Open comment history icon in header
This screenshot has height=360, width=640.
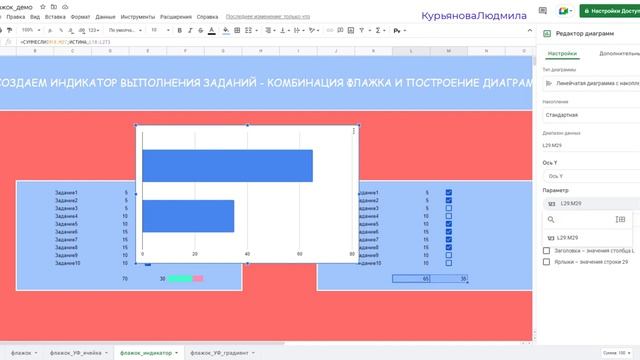point(542,11)
